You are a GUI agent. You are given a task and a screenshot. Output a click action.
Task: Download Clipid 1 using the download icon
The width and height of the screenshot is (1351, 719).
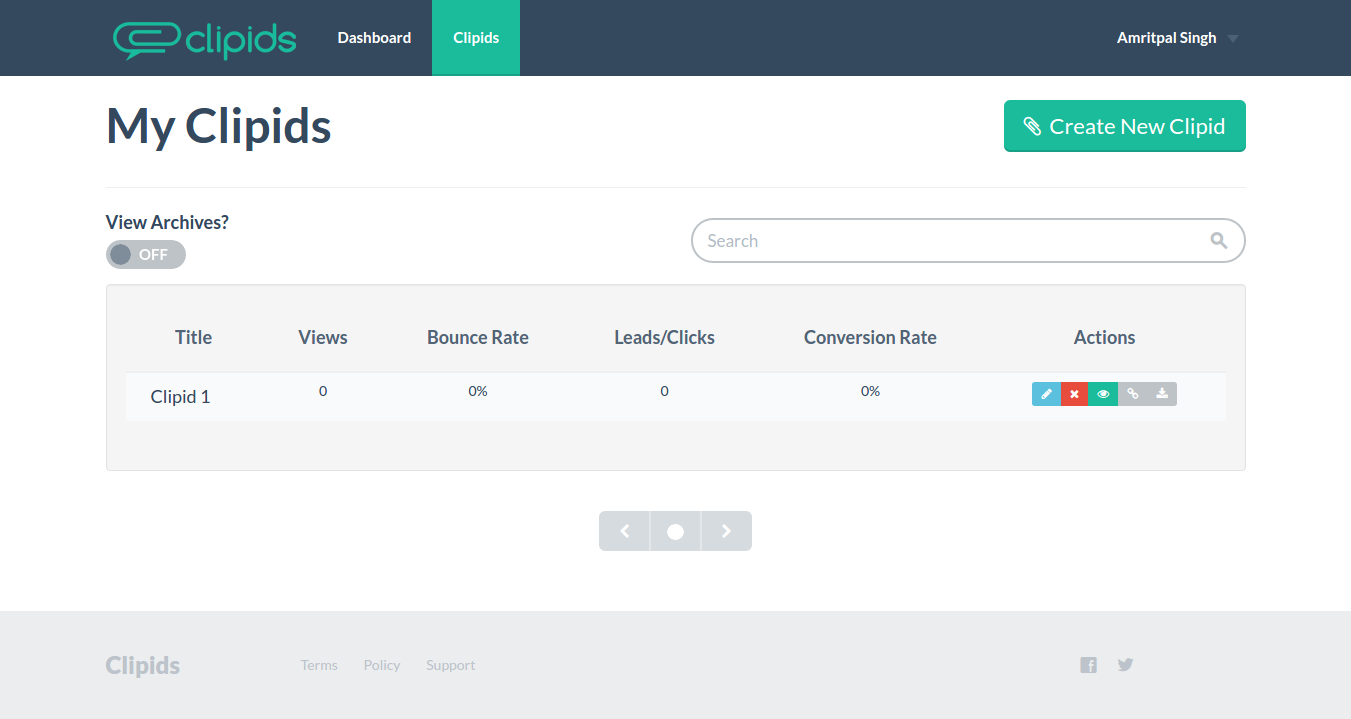point(1162,394)
